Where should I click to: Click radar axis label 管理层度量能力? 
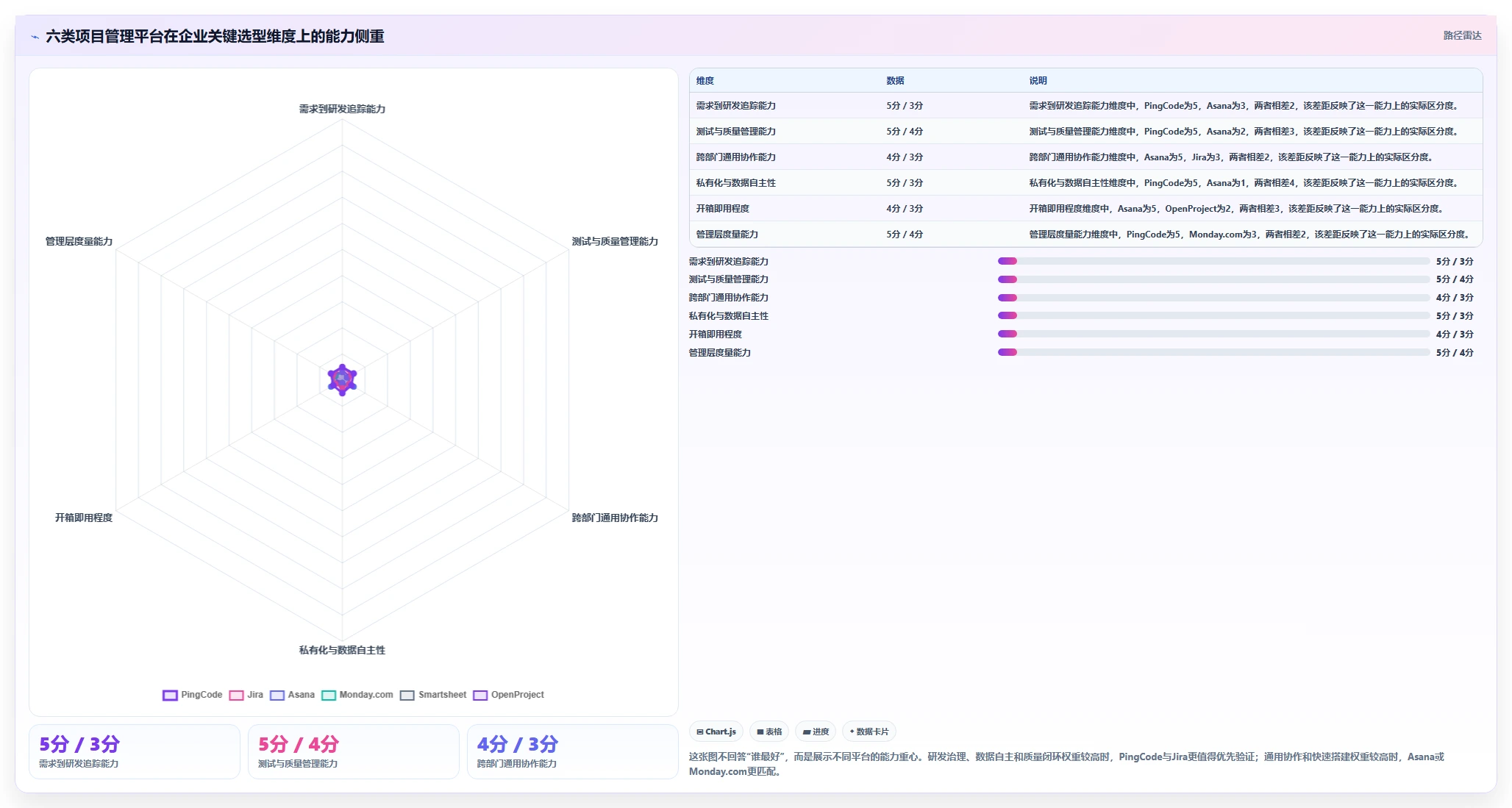pos(79,241)
